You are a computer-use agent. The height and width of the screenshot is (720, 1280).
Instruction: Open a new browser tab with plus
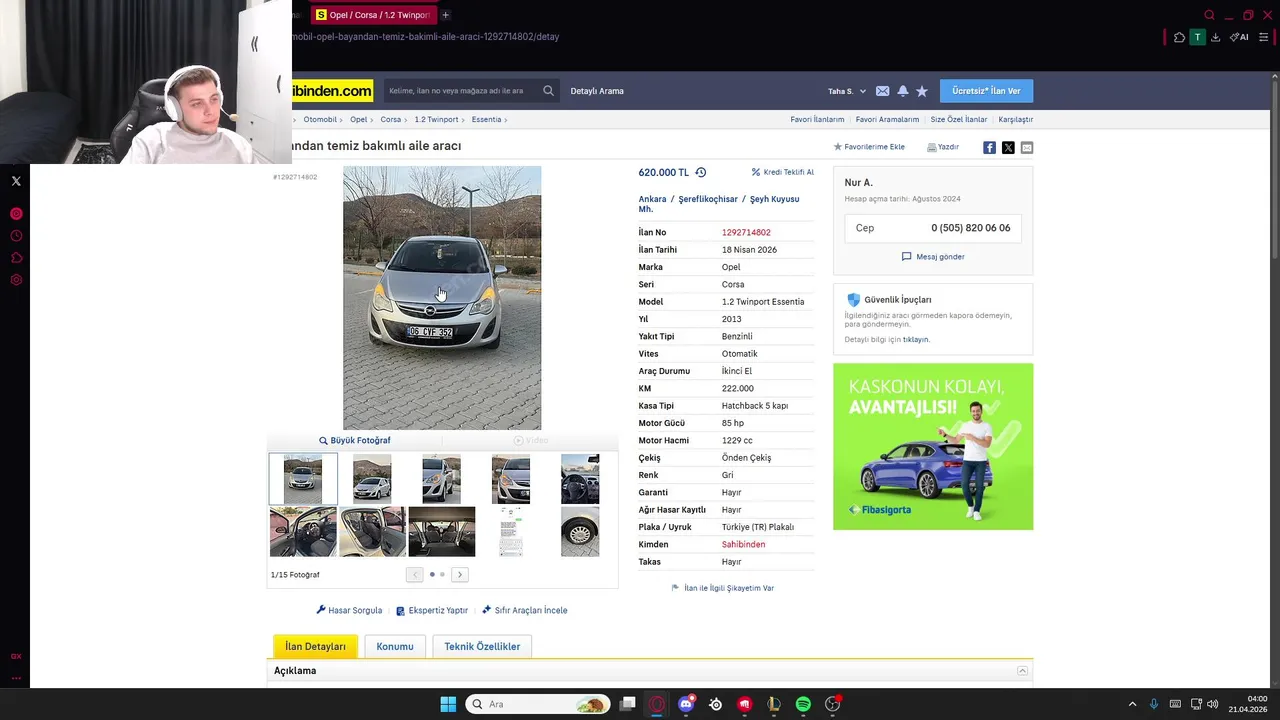tap(445, 15)
